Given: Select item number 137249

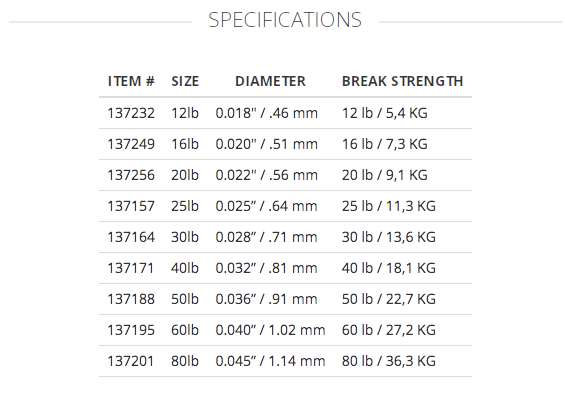Looking at the screenshot, I should [x=131, y=144].
